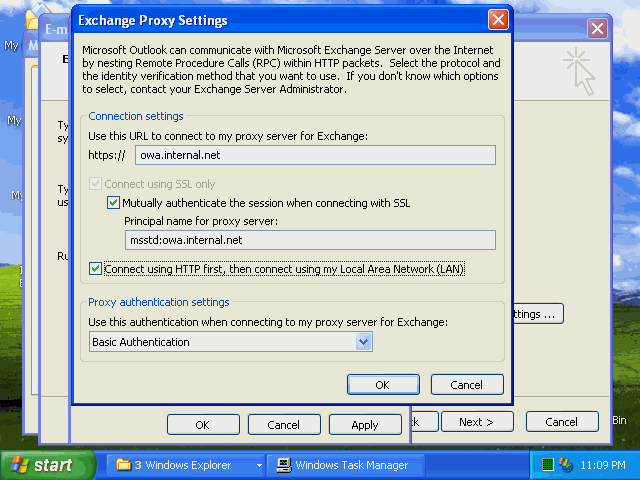Click the Connection settings group label
640x480 pixels.
pos(136,116)
